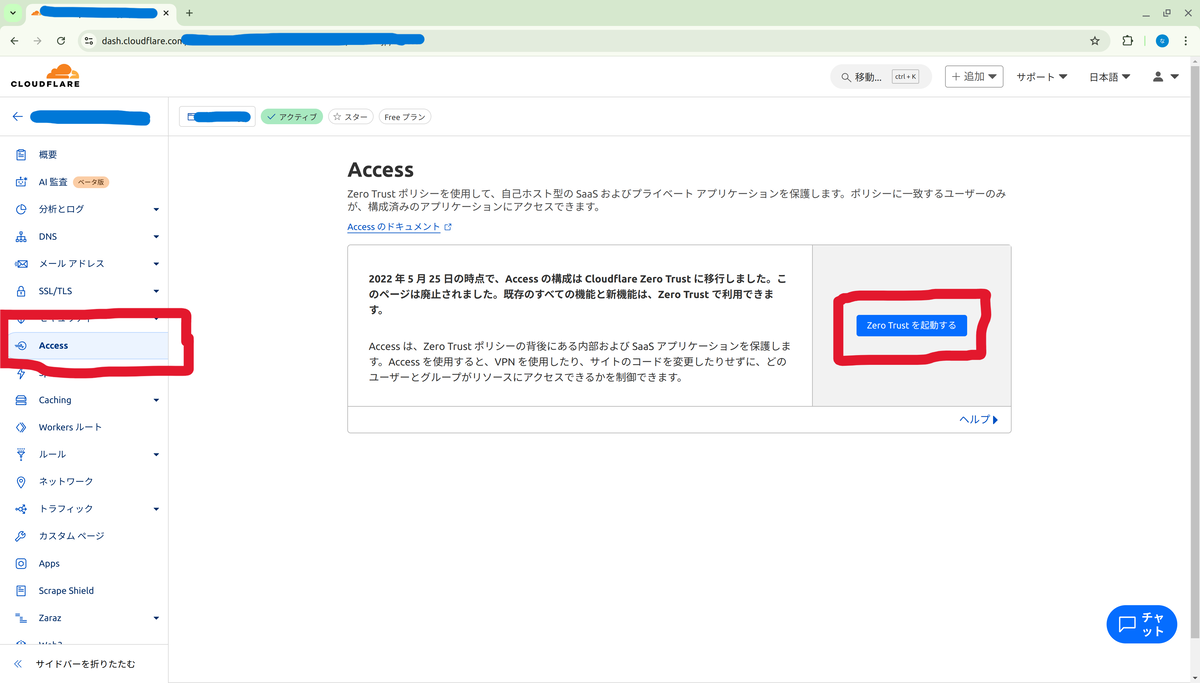This screenshot has height=683, width=1200.
Task: Expand the 分析とログ submenu arrow
Action: tap(156, 210)
